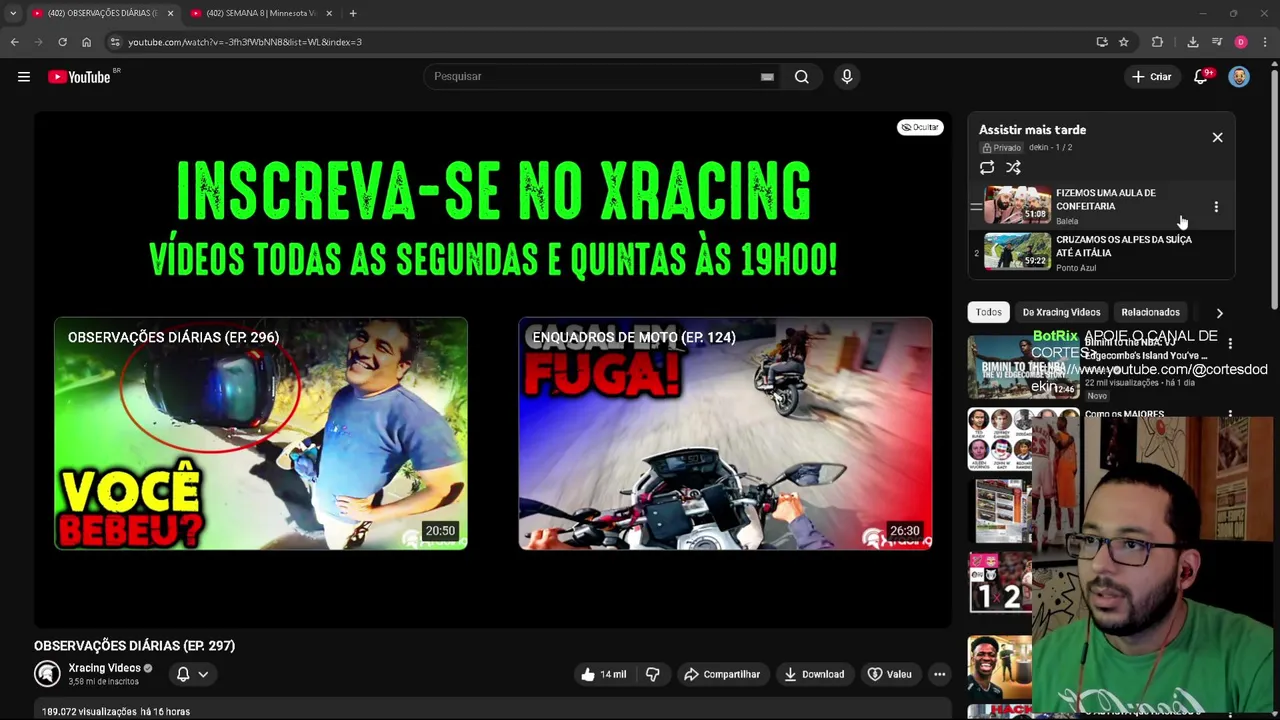Viewport: 1280px width, 720px height.
Task: Click the Privado privacy badge
Action: [1001, 148]
